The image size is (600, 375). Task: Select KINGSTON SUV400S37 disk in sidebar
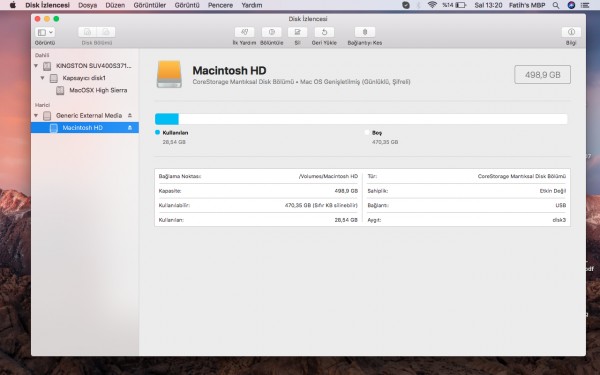[x=85, y=66]
